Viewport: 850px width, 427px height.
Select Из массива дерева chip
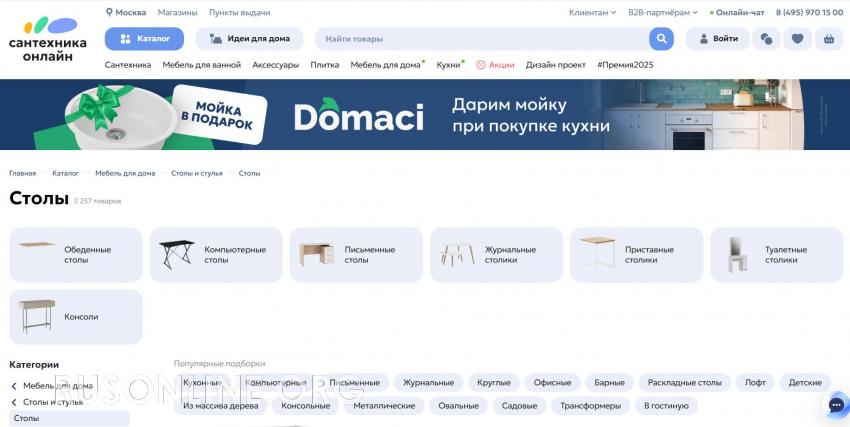tap(221, 406)
